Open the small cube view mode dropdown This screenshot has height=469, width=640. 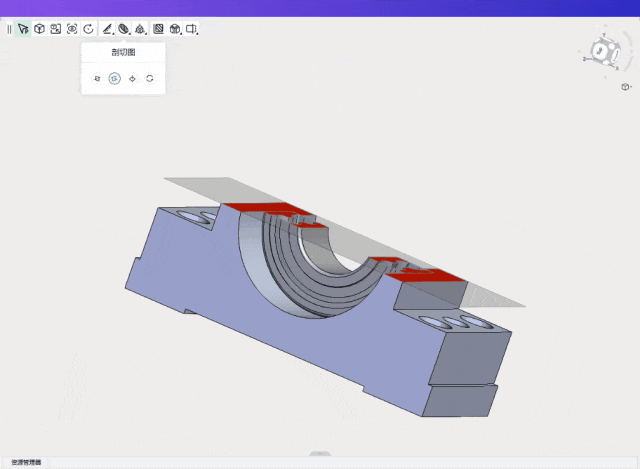point(625,87)
